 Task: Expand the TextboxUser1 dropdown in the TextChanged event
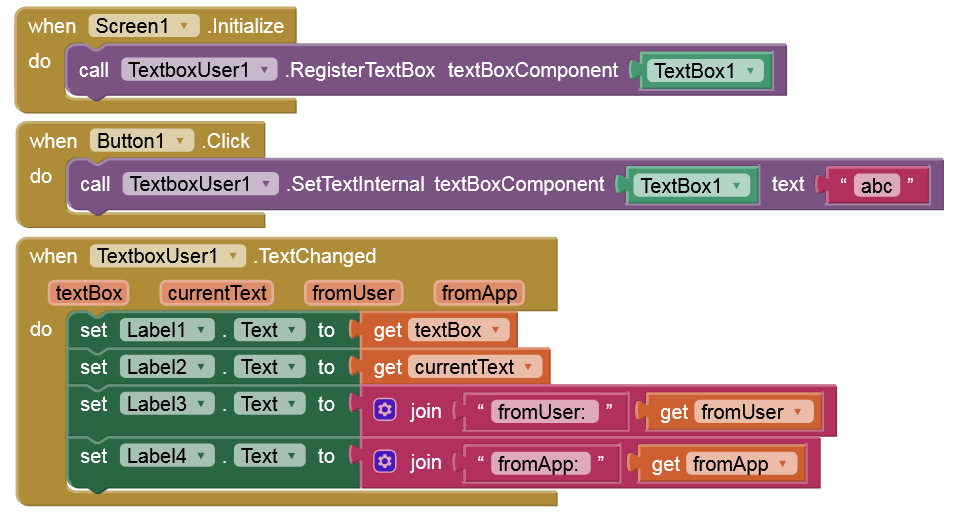tap(232, 256)
